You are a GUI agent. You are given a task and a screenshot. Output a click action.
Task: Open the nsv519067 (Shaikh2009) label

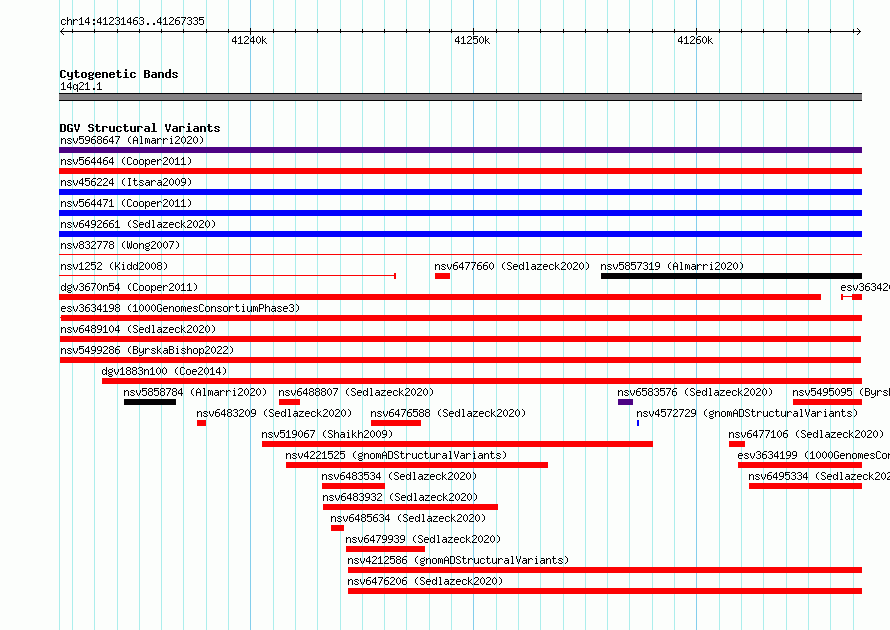tap(327, 434)
